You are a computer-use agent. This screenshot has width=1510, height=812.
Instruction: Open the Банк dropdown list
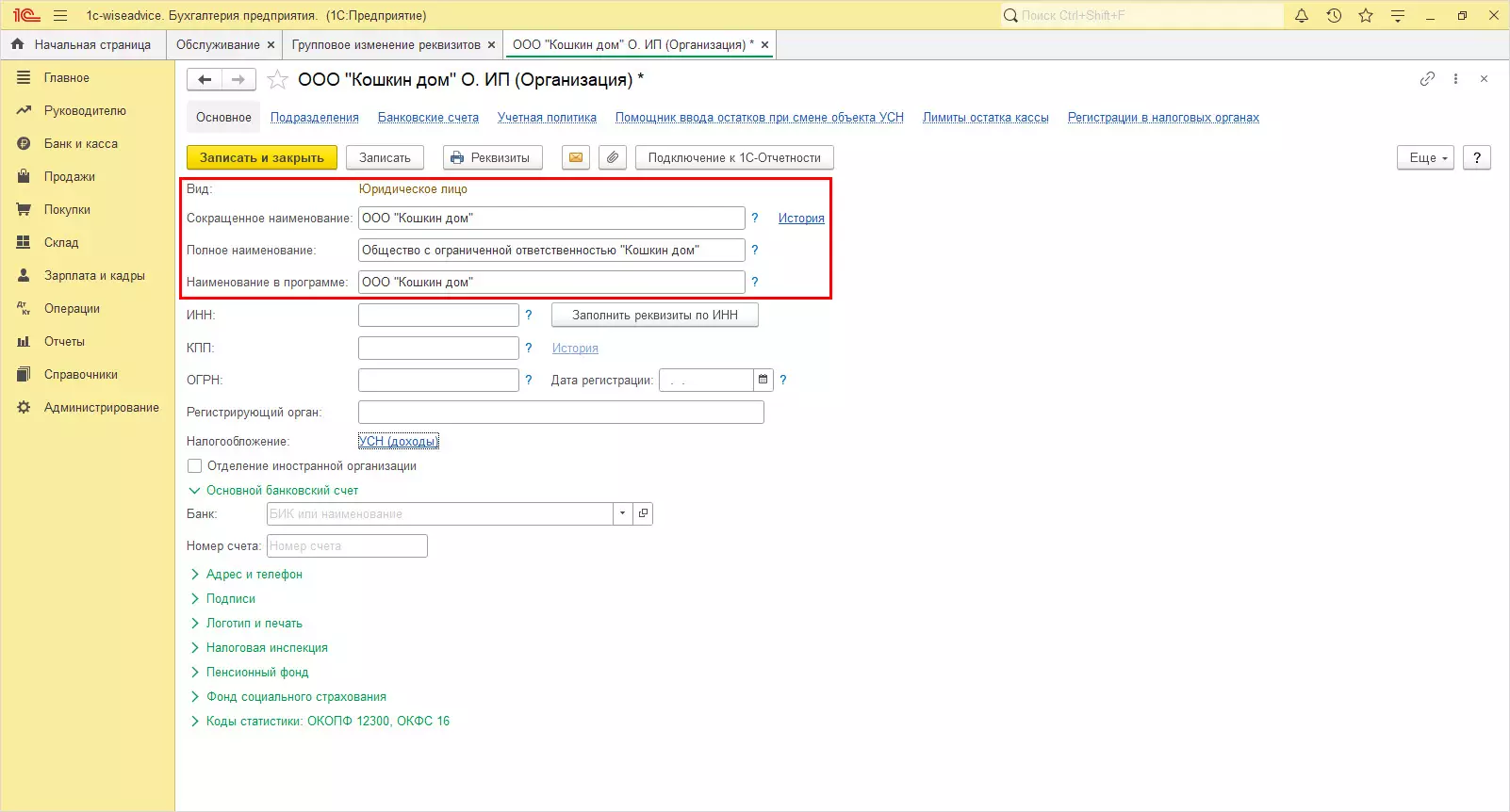622,513
